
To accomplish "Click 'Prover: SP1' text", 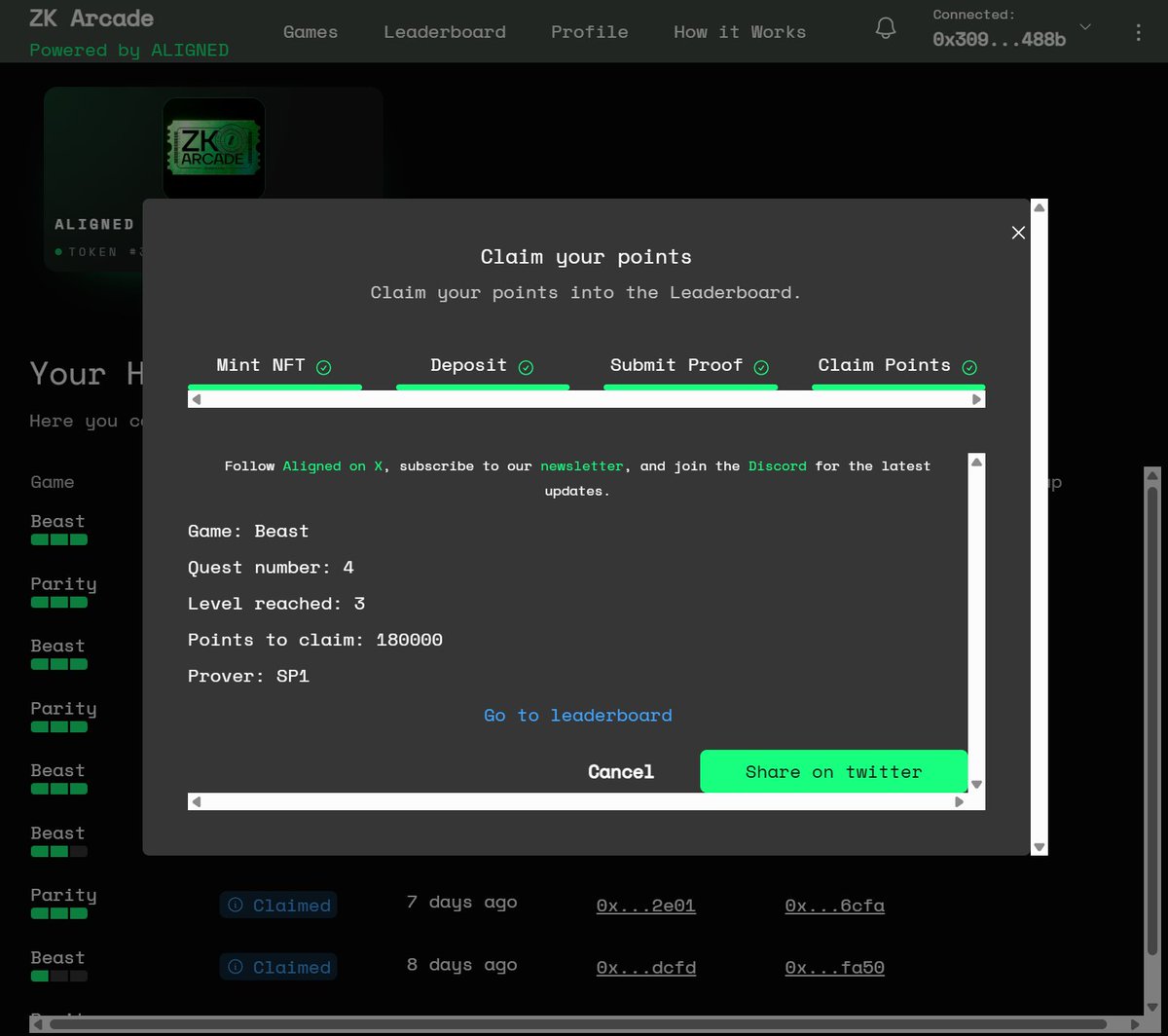I will click(x=248, y=676).
